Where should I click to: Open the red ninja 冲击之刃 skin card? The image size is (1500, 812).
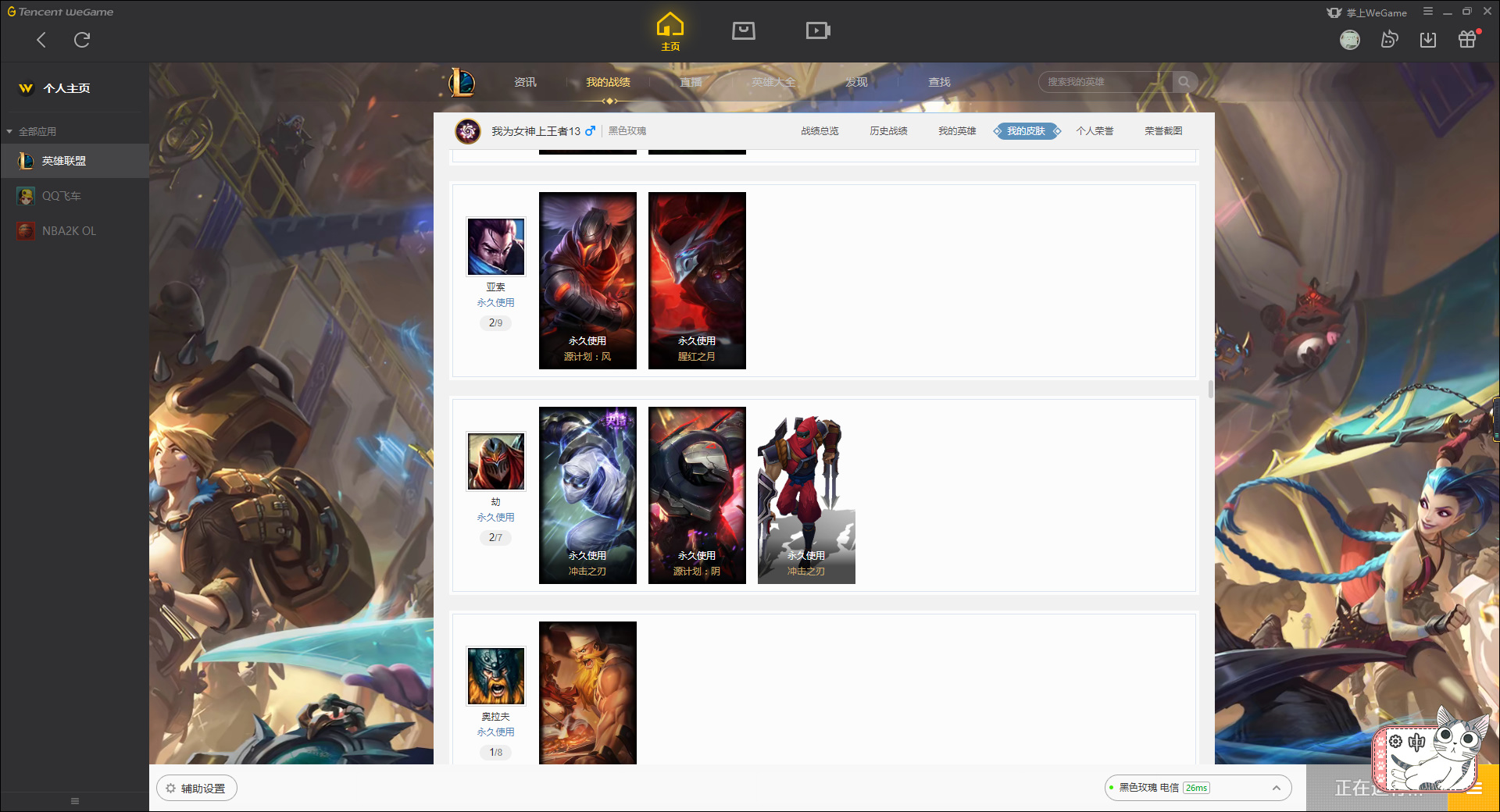(806, 495)
